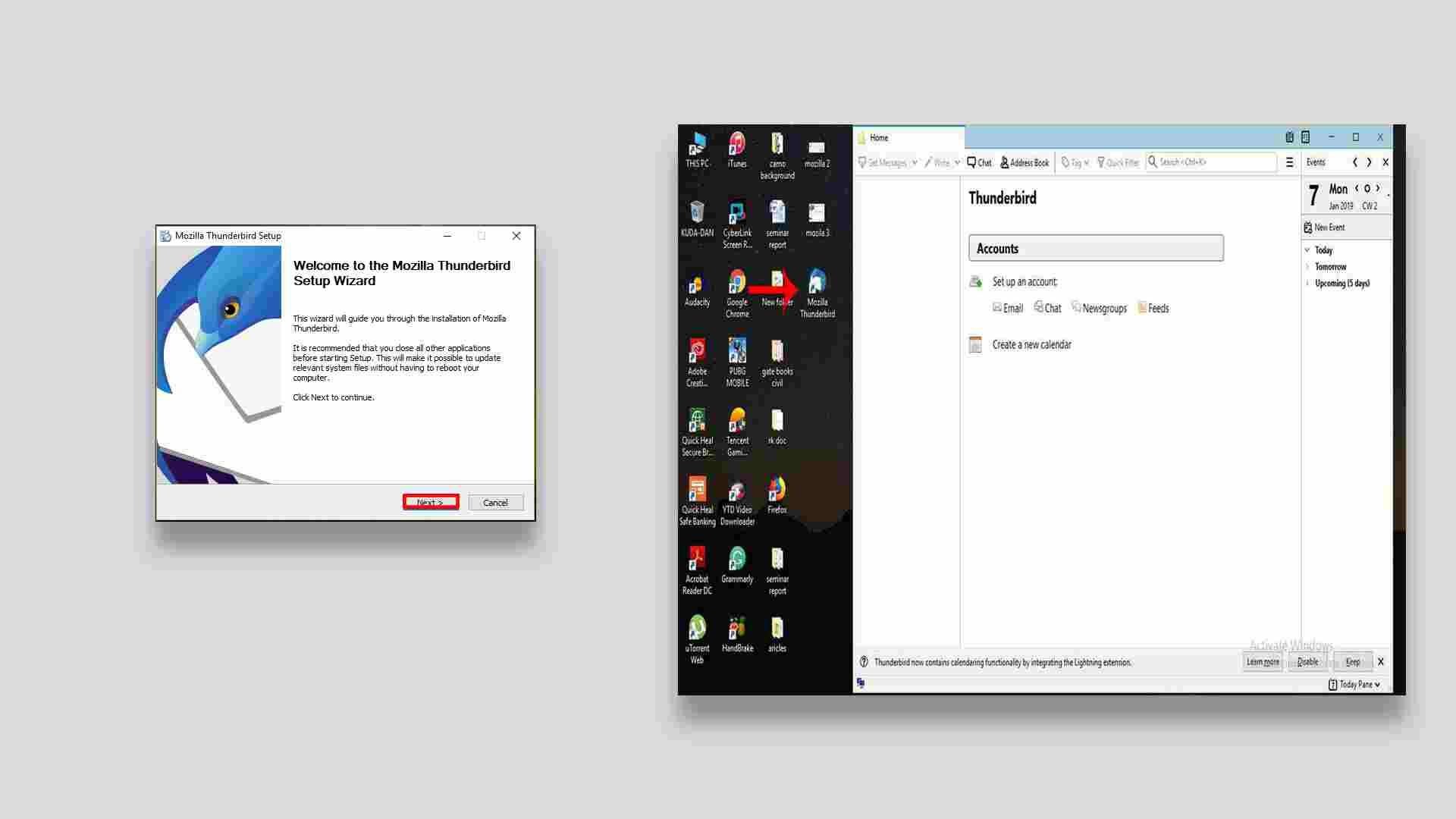Launch Firefox from the desktop
The height and width of the screenshot is (819, 1456).
777,496
